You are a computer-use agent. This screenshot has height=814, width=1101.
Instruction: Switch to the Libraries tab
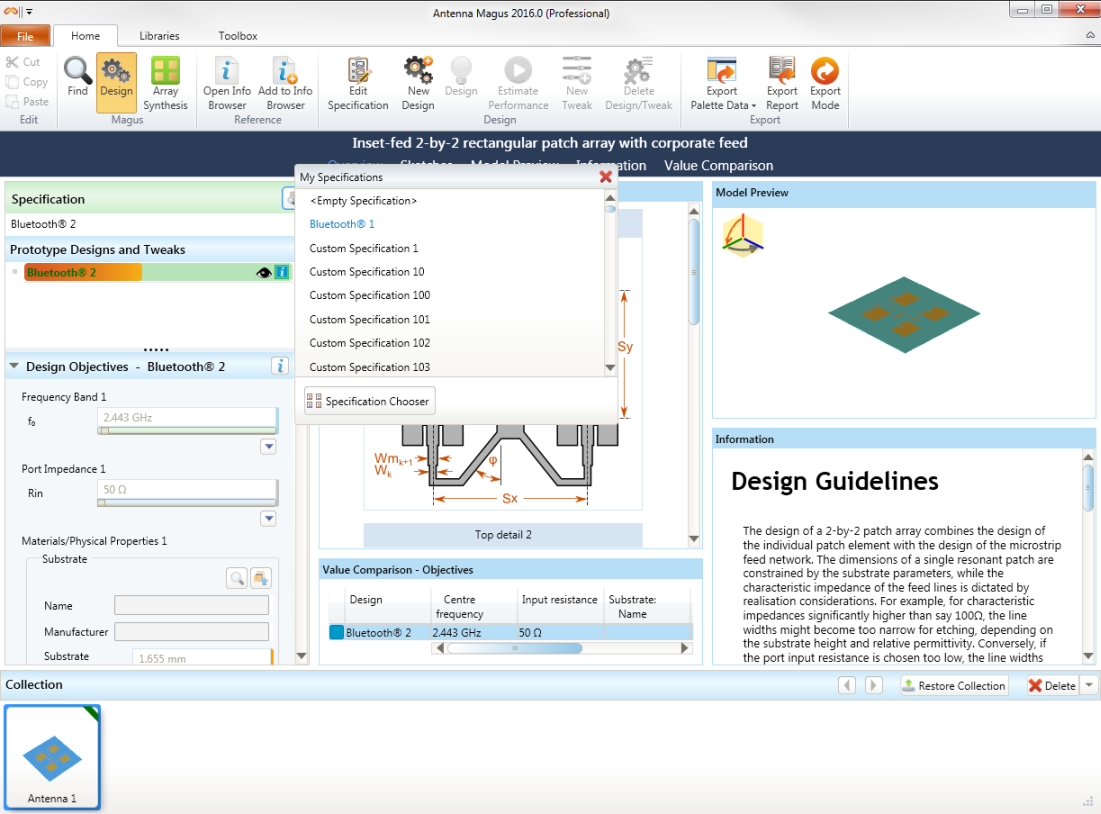pos(159,36)
